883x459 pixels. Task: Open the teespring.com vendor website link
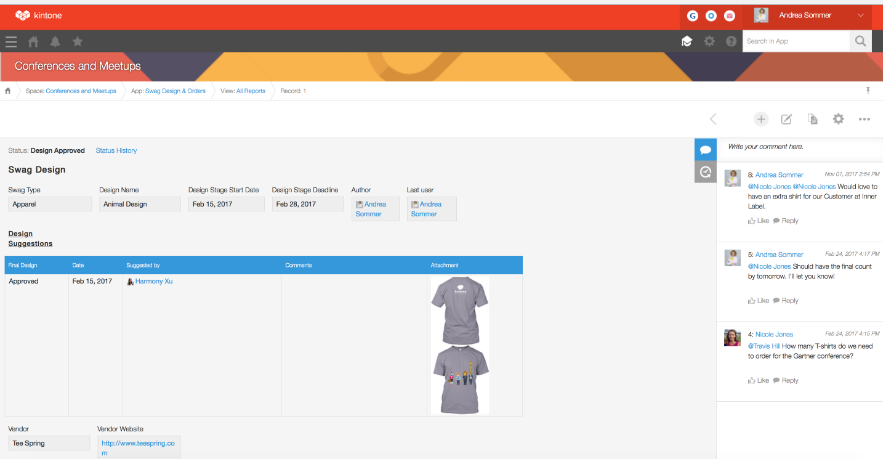tap(138, 447)
